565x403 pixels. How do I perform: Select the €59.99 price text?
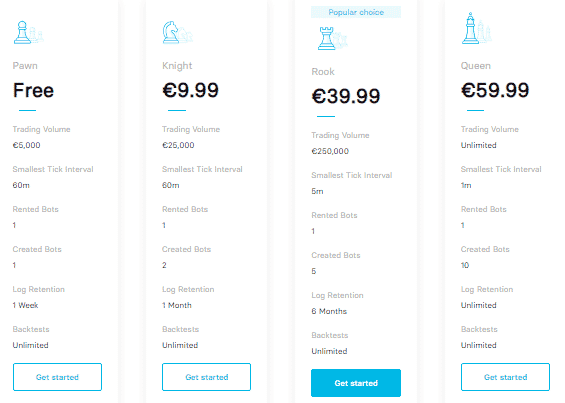[x=495, y=90]
